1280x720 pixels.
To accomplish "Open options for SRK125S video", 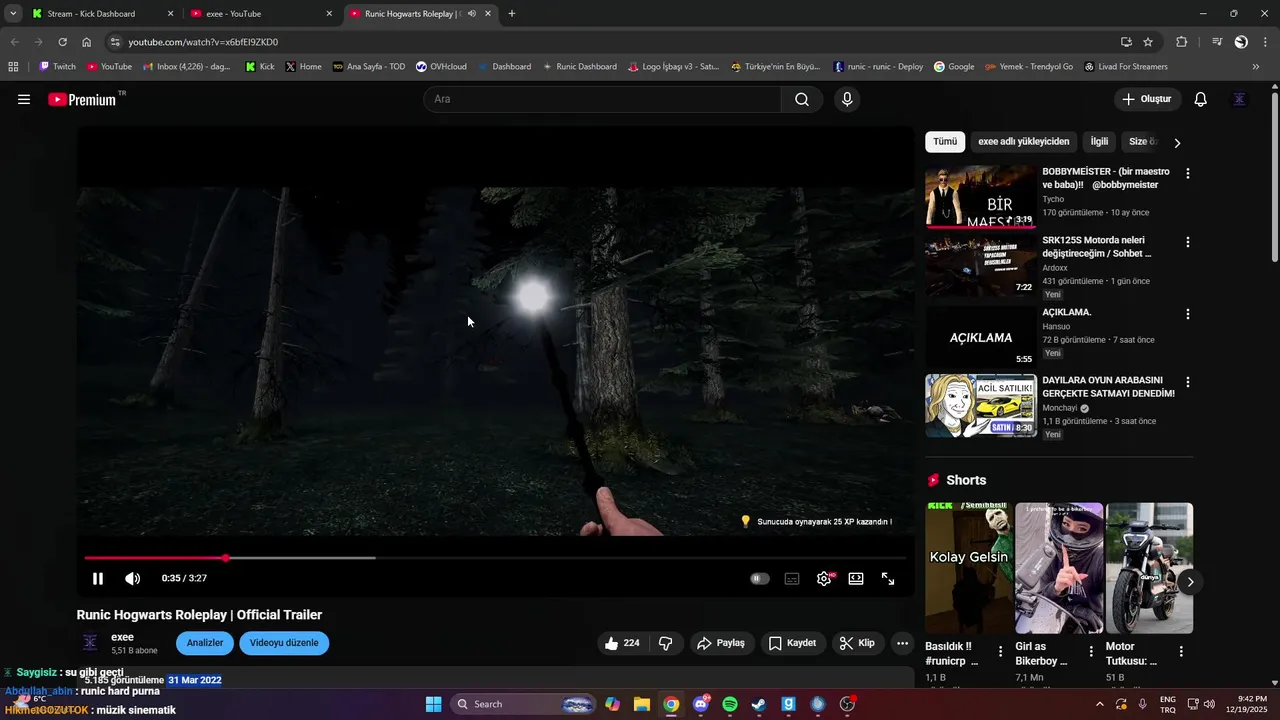I will coord(1188,242).
